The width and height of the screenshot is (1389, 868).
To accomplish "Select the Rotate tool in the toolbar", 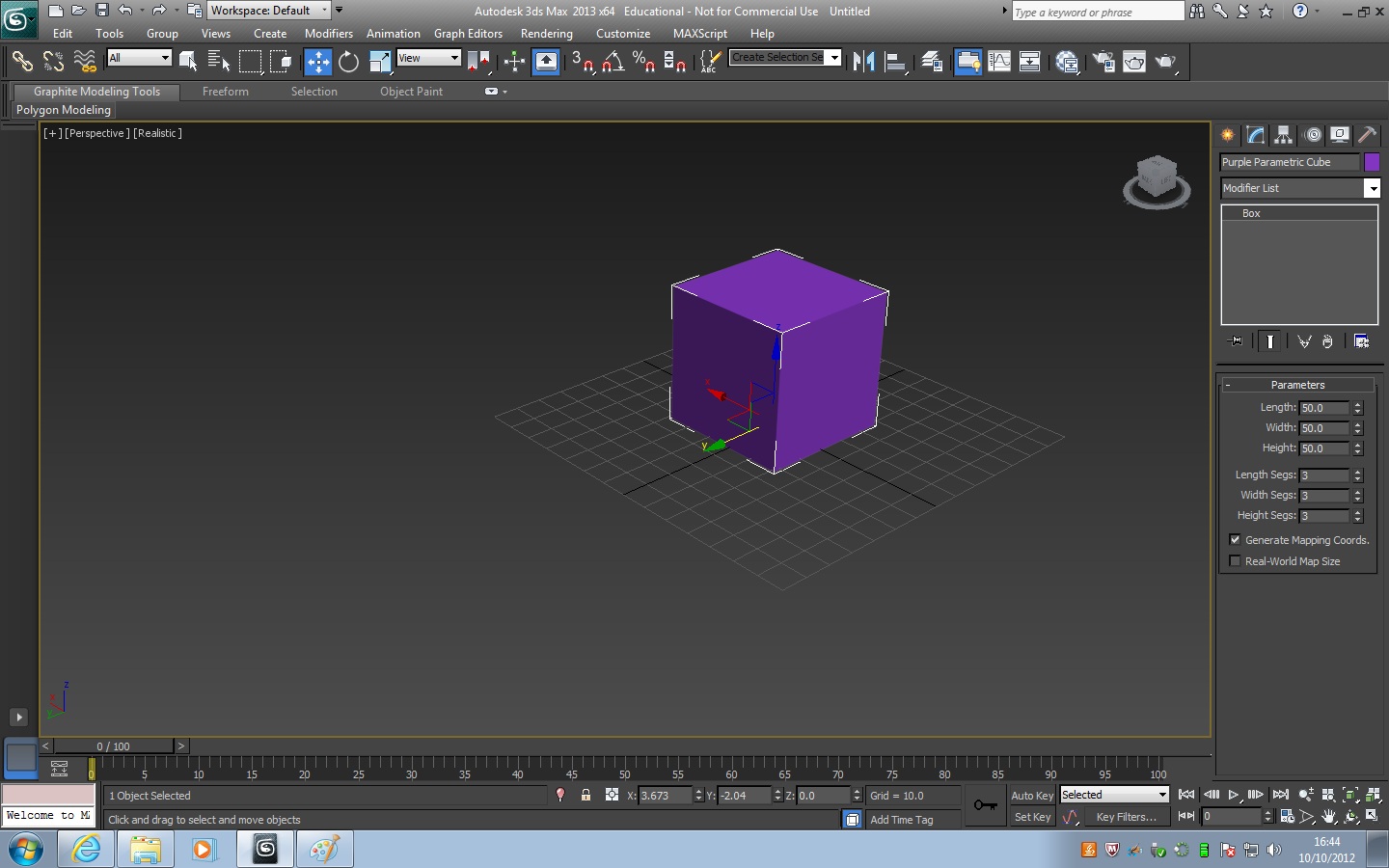I will [x=348, y=63].
